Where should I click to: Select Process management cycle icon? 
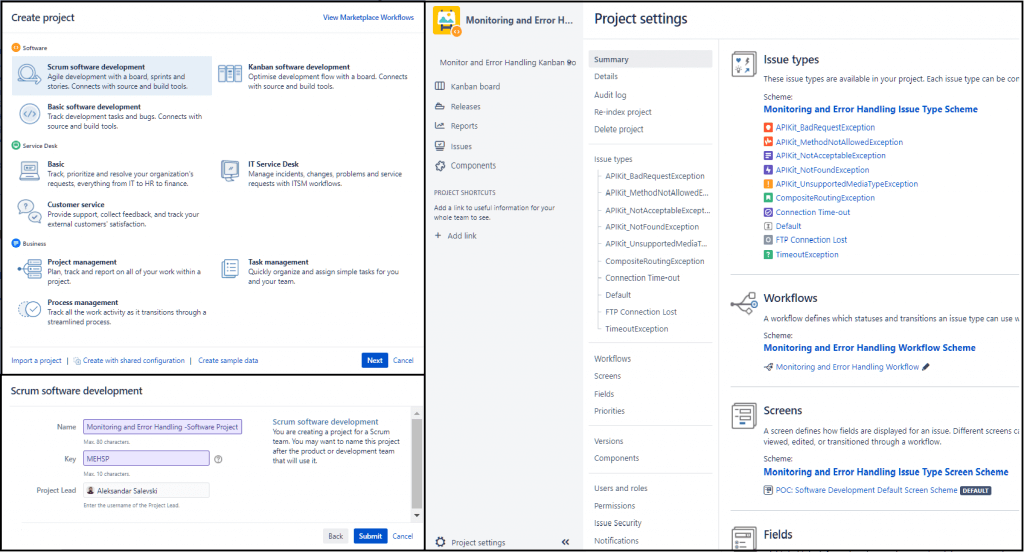coord(29,310)
